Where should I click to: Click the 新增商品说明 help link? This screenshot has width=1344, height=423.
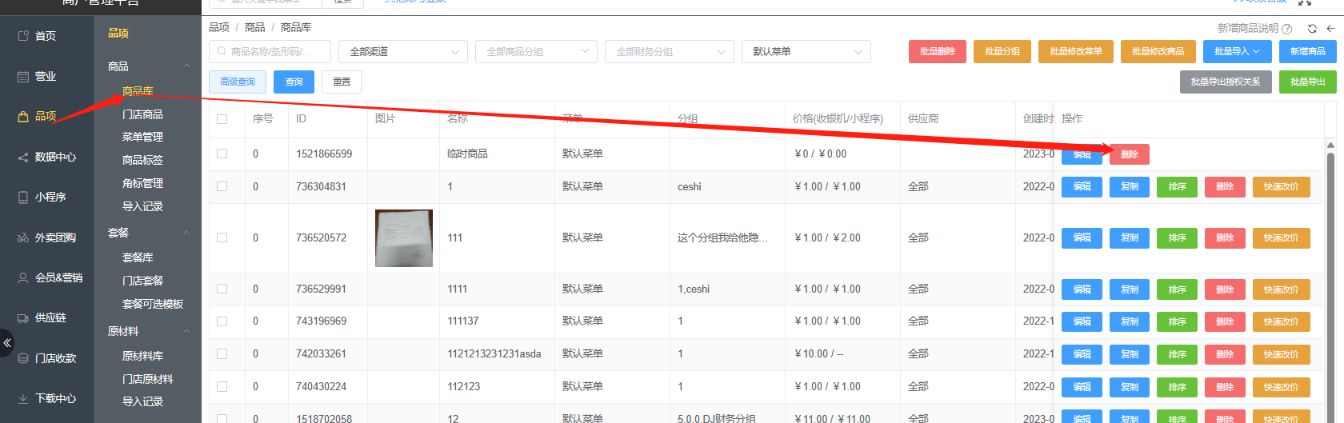[x=1247, y=30]
